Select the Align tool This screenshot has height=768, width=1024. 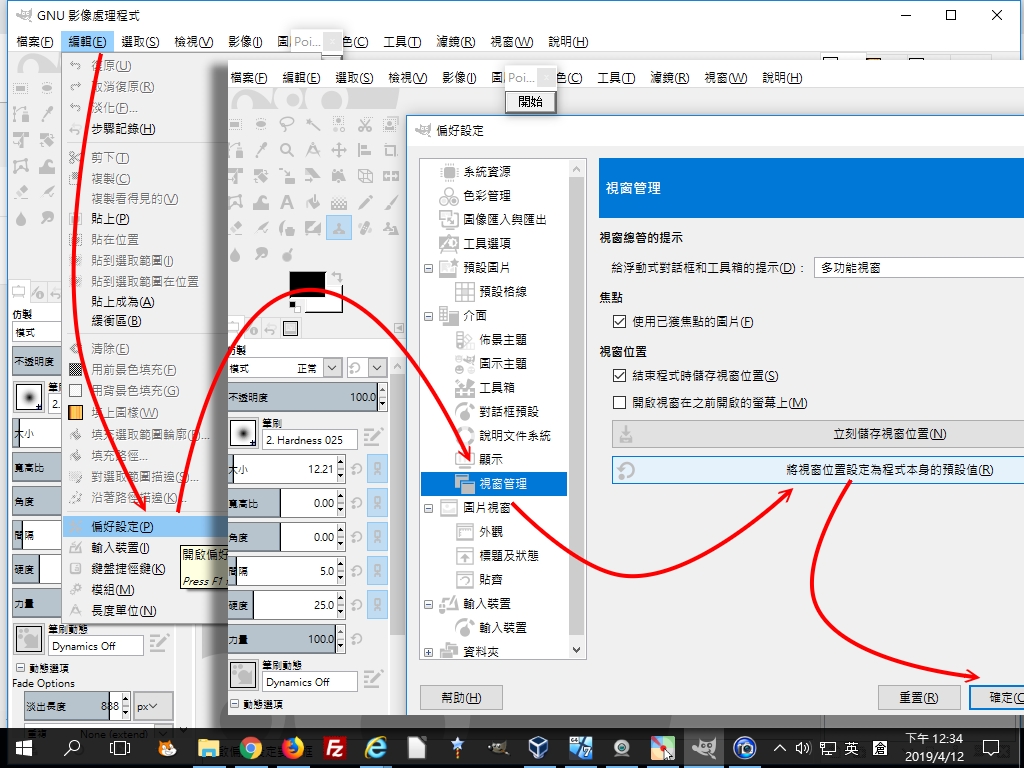(x=365, y=150)
